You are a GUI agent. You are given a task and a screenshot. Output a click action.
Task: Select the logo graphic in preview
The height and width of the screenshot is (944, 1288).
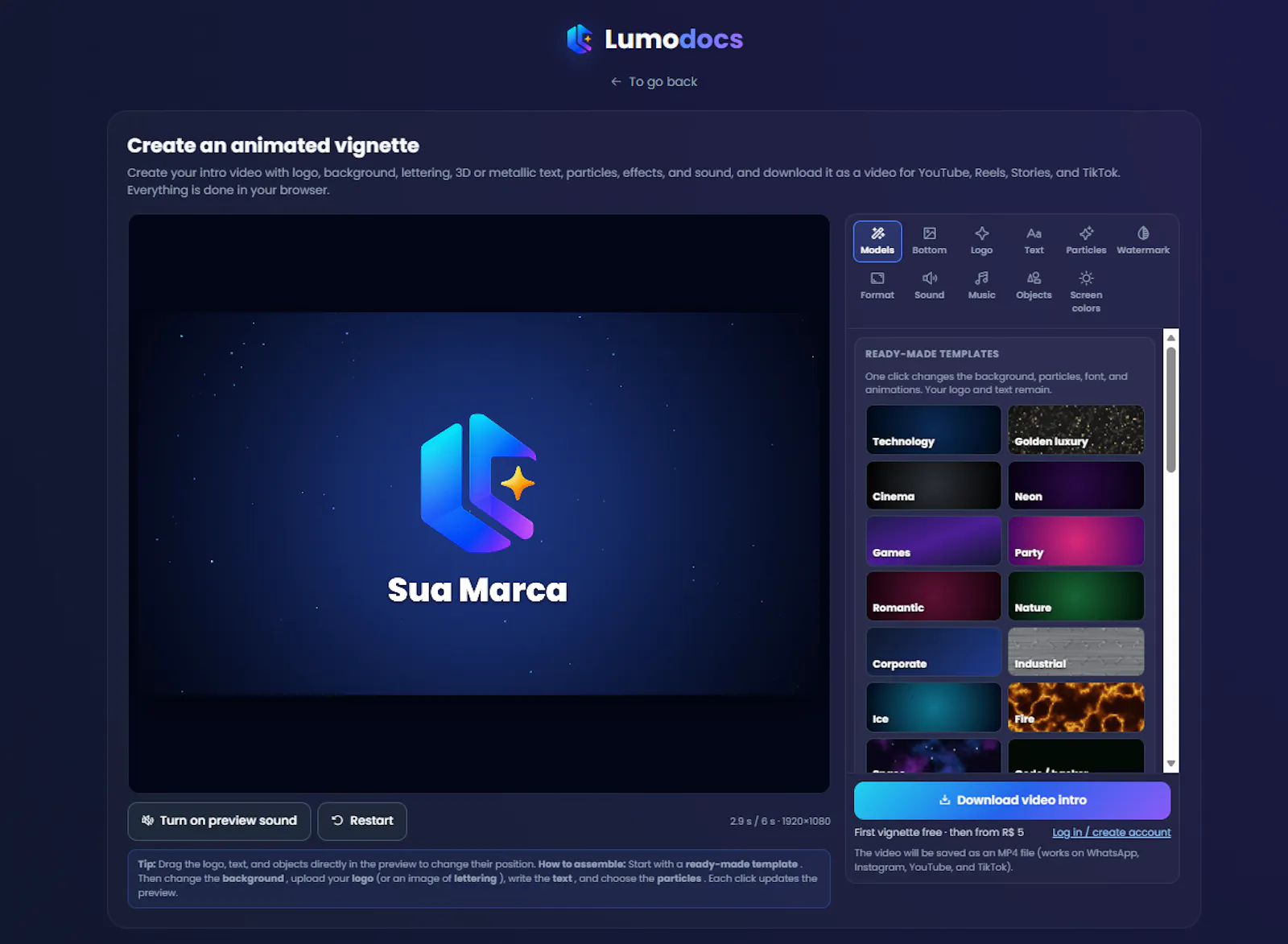(478, 483)
